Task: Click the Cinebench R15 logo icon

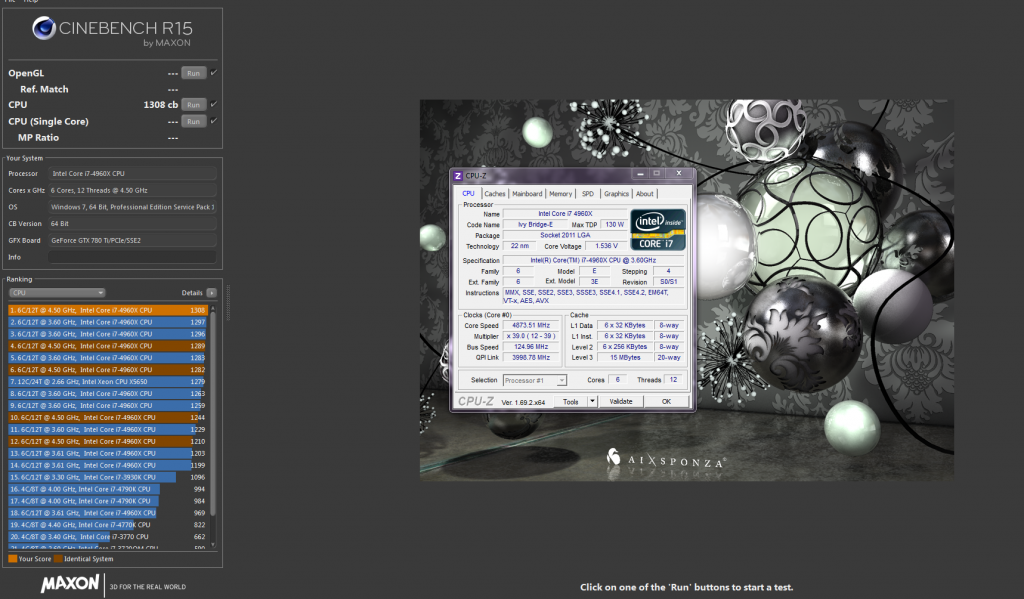Action: 44,28
